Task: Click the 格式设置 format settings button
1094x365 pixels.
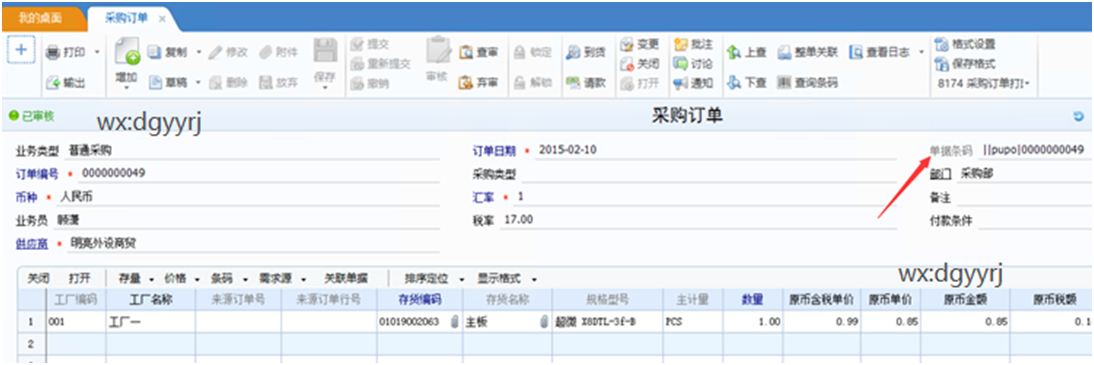Action: (x=965, y=44)
